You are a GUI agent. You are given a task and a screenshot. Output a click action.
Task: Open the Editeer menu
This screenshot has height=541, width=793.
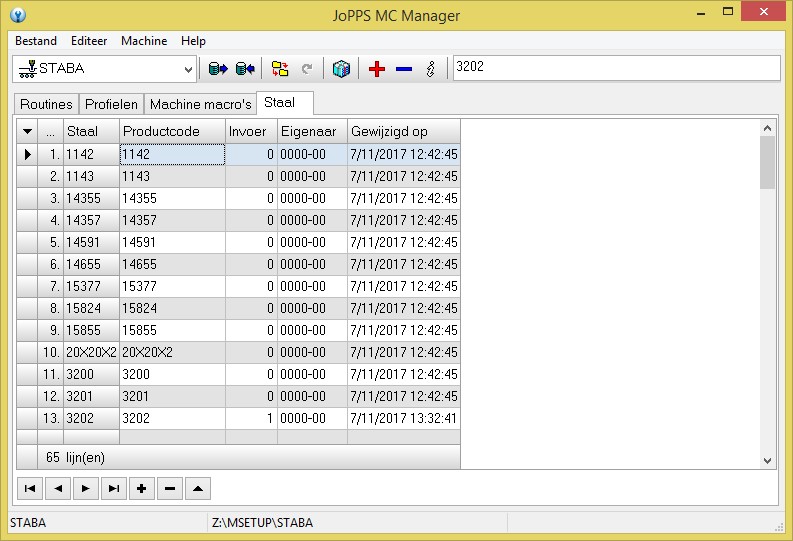[x=89, y=41]
